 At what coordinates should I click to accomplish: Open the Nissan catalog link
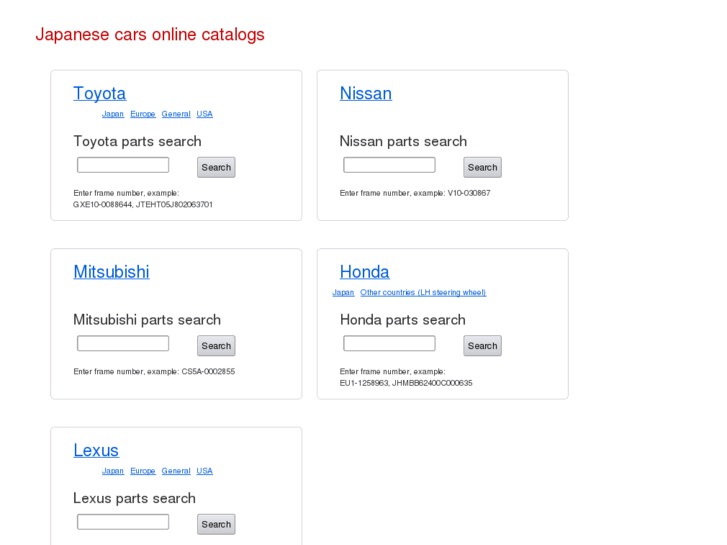[x=365, y=94]
